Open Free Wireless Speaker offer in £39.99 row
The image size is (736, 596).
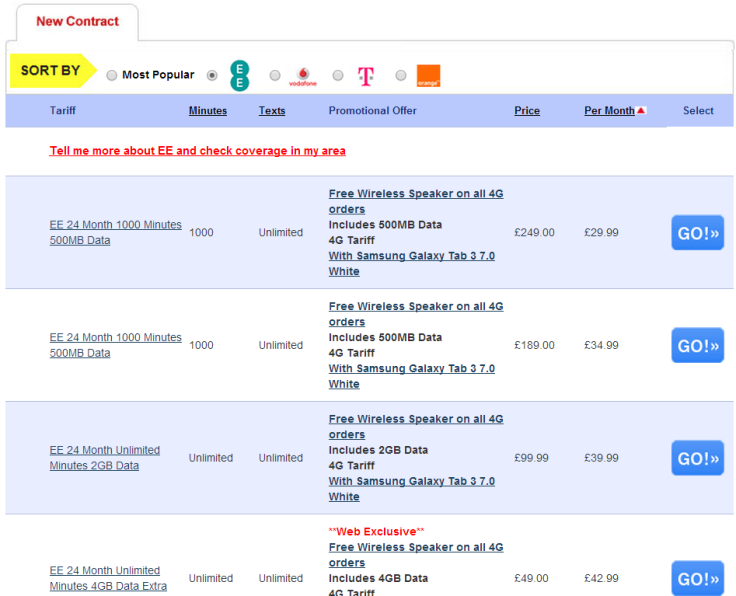[x=416, y=427]
